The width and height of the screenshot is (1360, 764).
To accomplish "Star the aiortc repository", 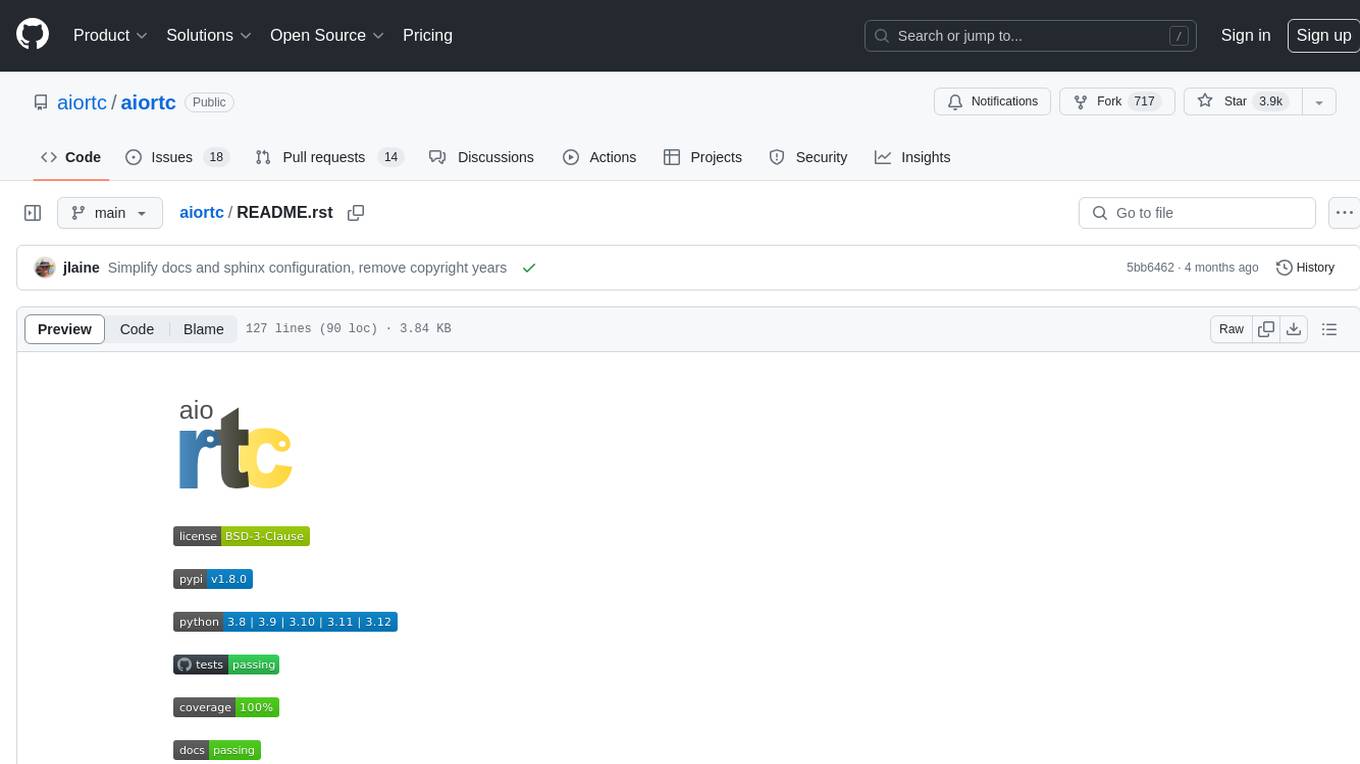I will point(1243,101).
